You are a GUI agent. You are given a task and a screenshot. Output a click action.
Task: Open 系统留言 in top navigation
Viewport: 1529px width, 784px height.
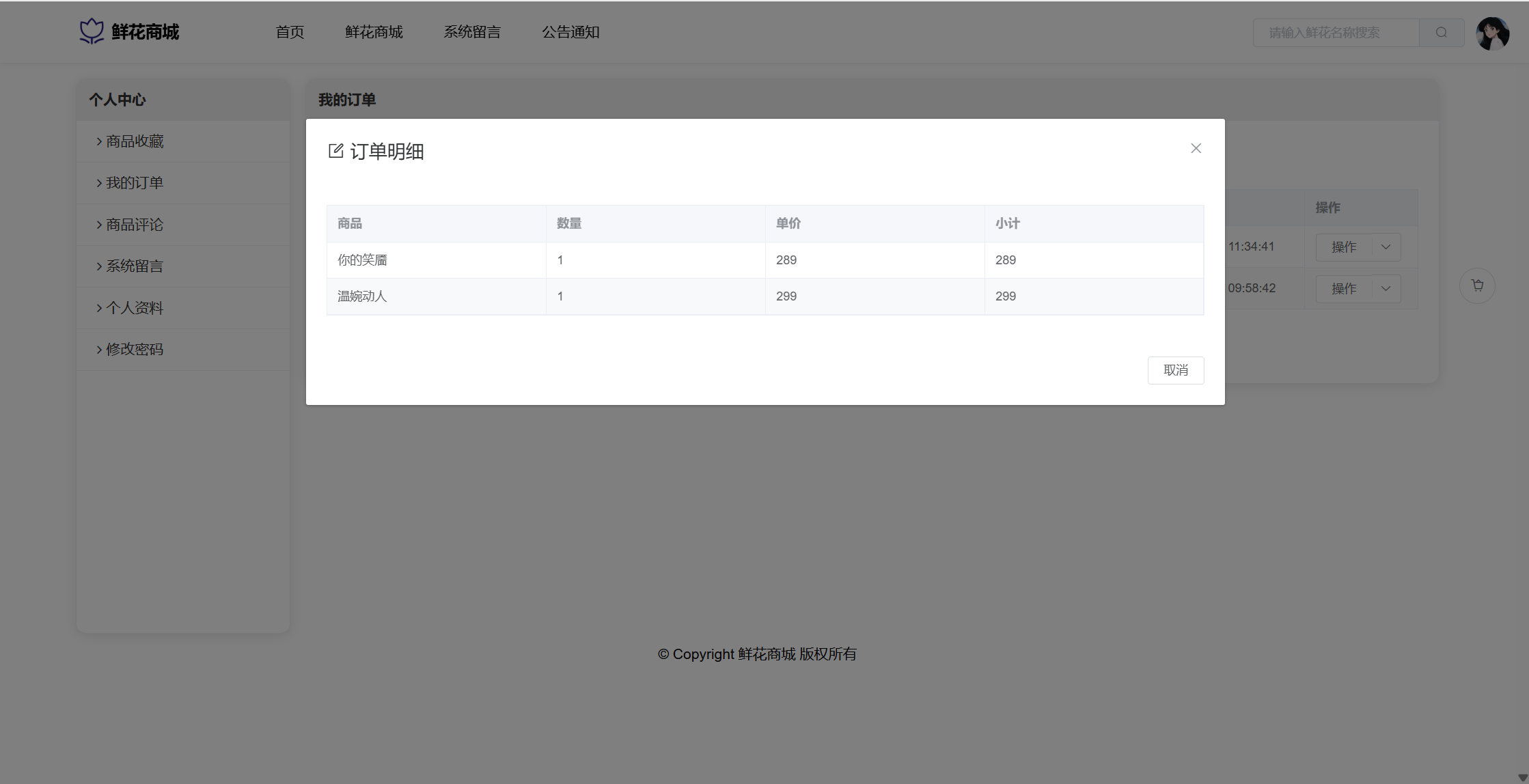click(472, 32)
